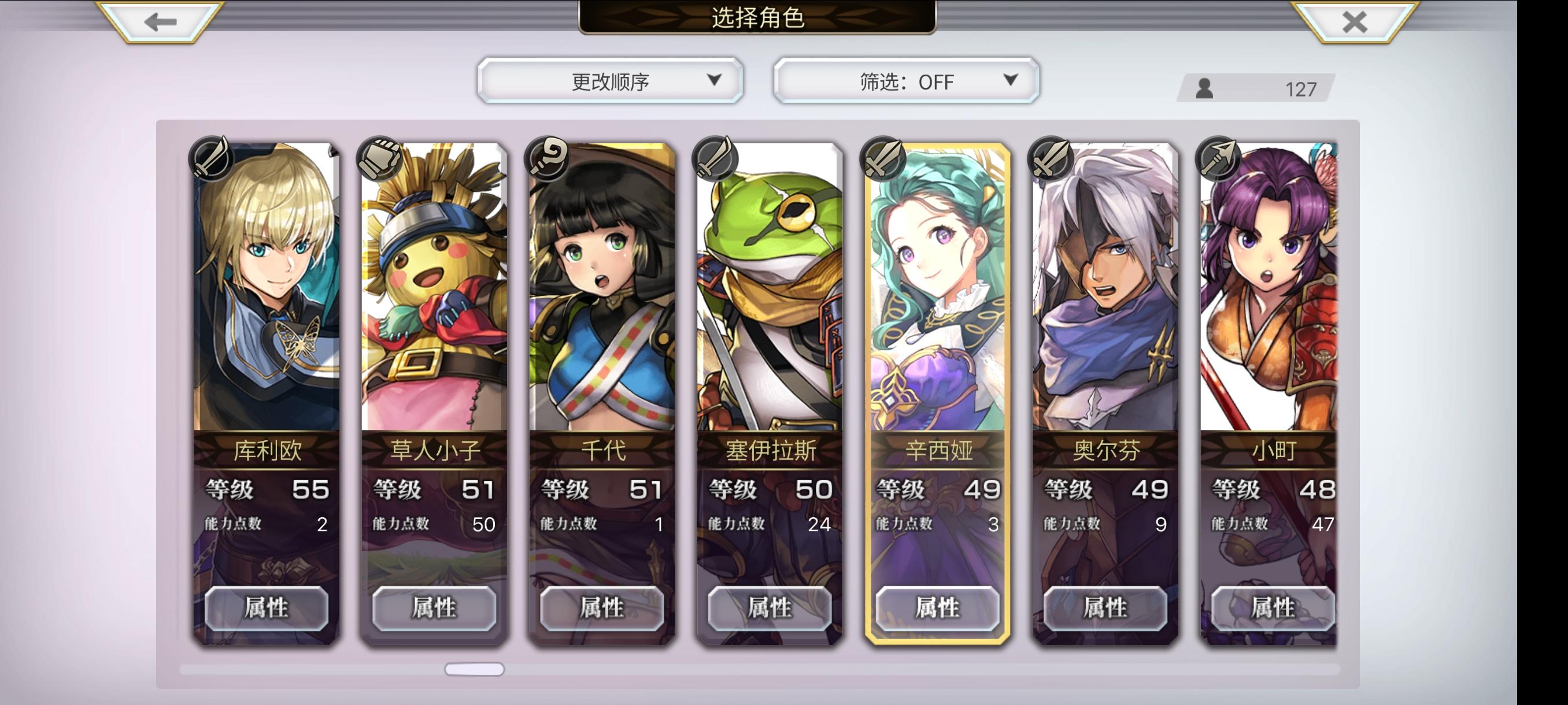Image resolution: width=1568 pixels, height=705 pixels.
Task: Open 属性 for 辛西娅
Action: click(937, 608)
